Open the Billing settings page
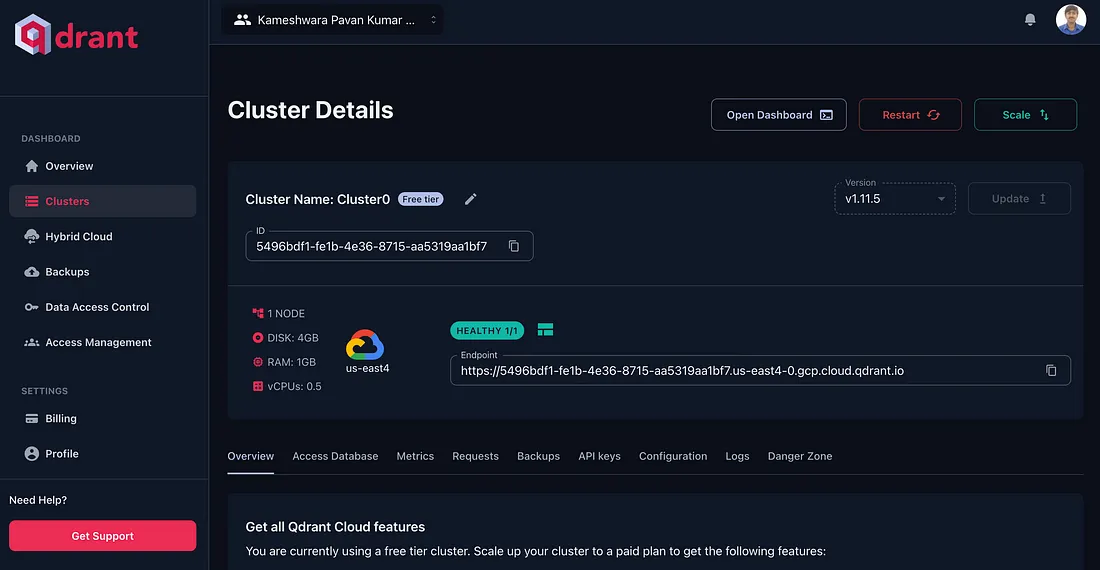 coord(102,419)
